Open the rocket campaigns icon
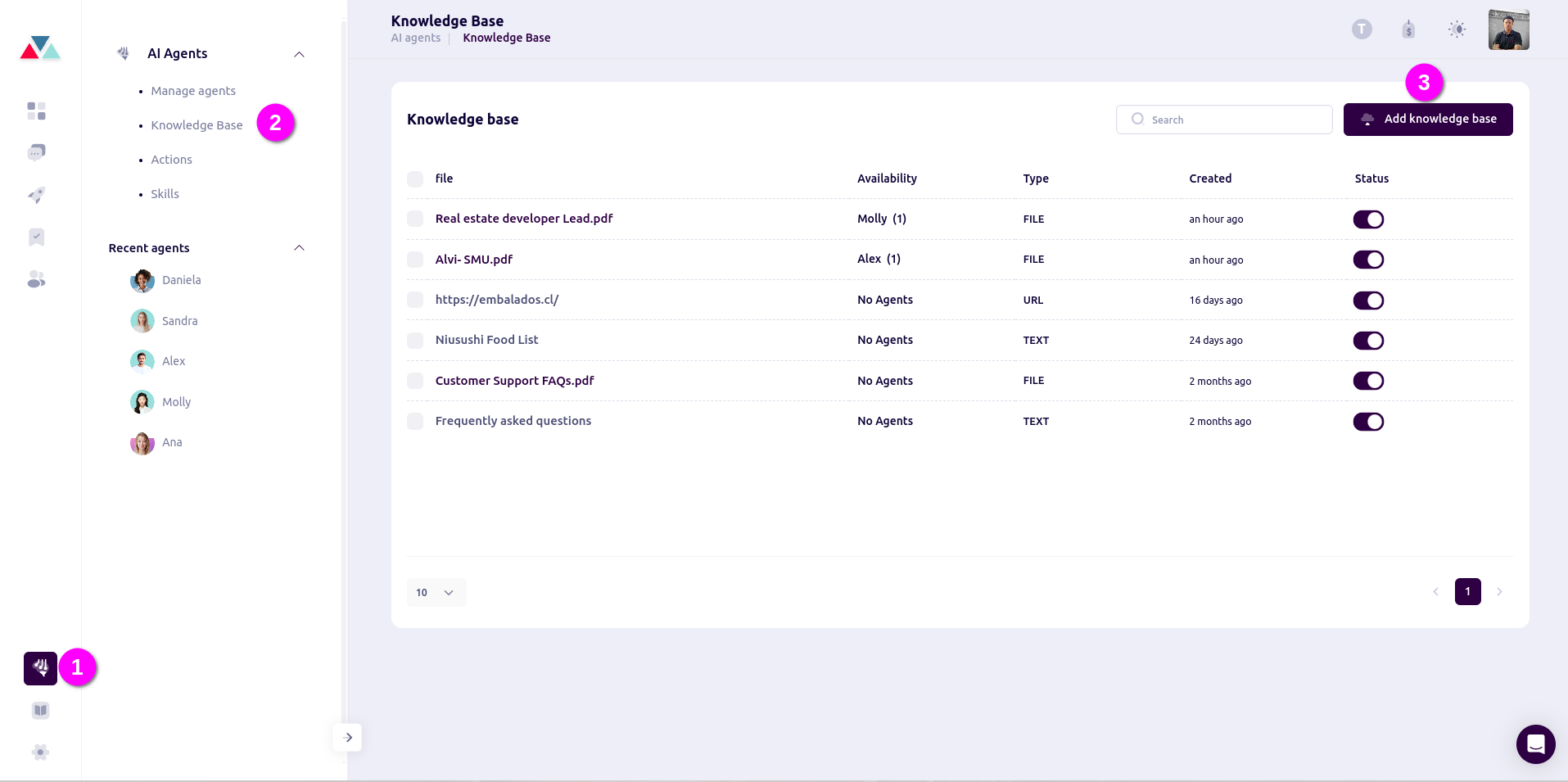Viewport: 1568px width, 782px height. [x=36, y=195]
